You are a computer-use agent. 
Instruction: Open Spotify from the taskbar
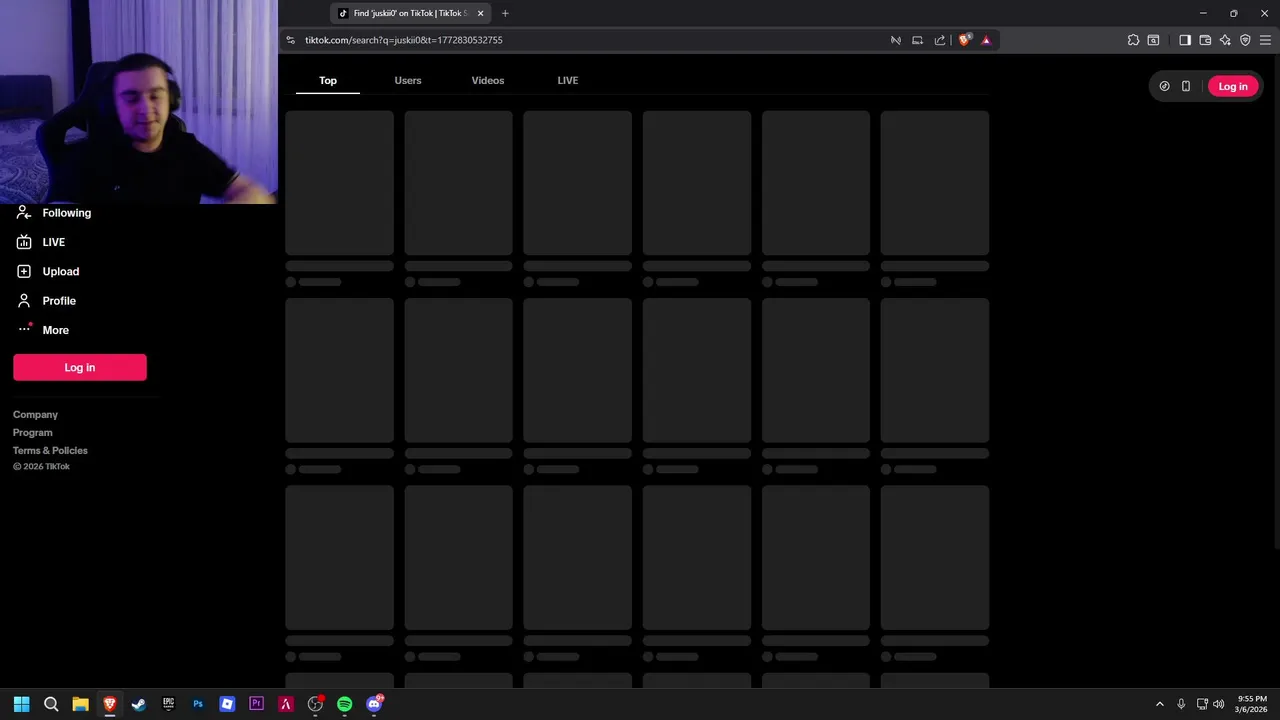point(344,704)
